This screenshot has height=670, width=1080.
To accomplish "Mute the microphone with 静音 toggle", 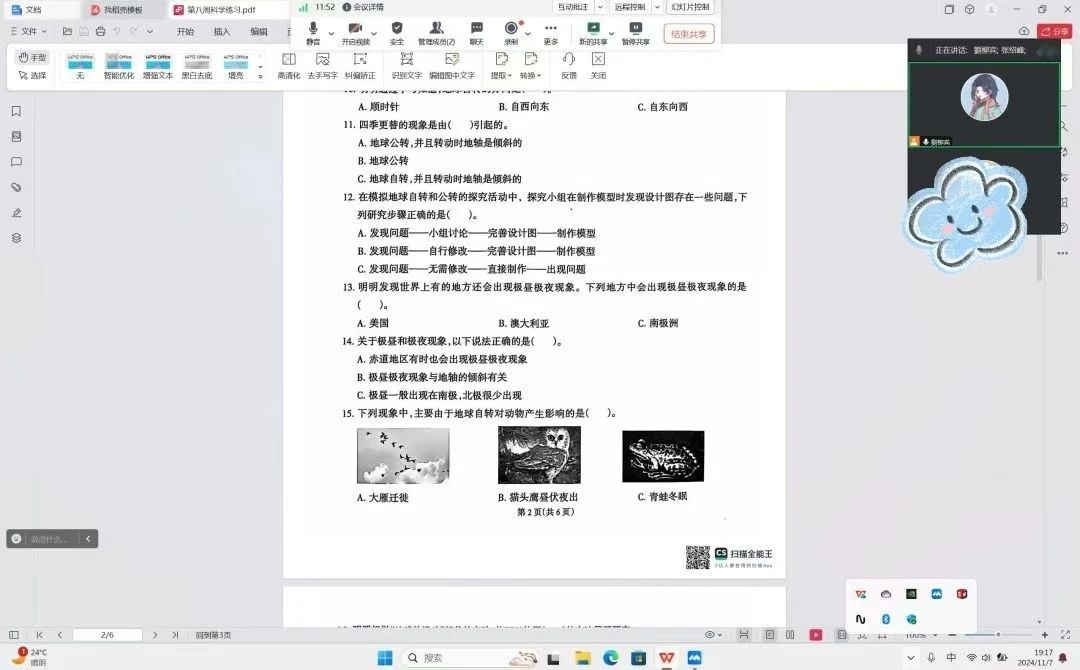I will tap(312, 33).
